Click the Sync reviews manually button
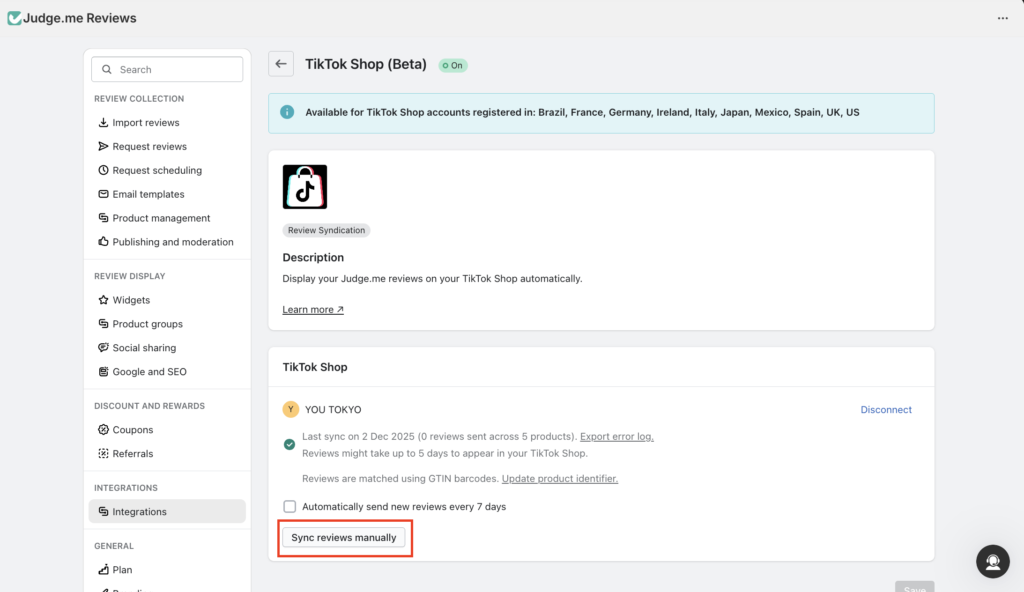1024x592 pixels. point(344,538)
